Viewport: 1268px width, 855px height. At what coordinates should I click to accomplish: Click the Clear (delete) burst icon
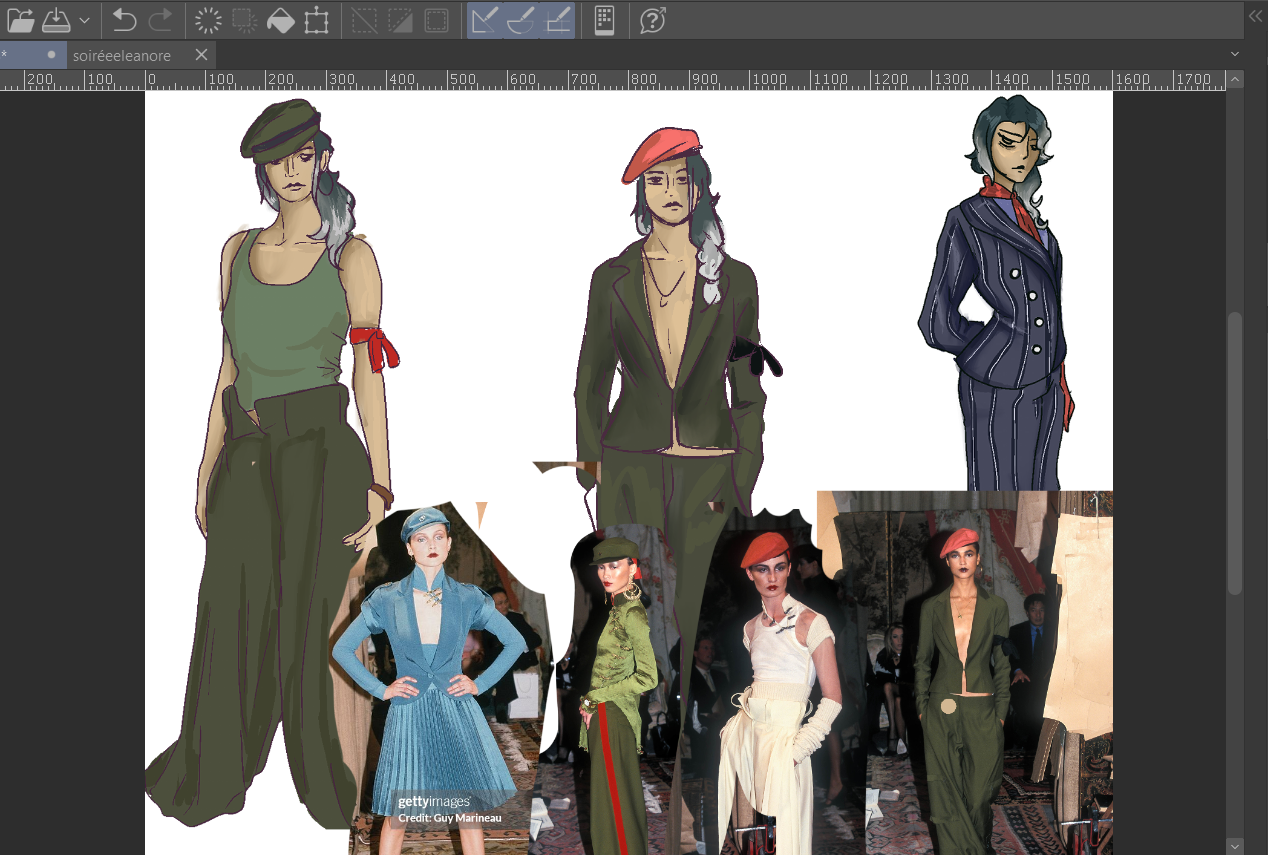pos(208,20)
